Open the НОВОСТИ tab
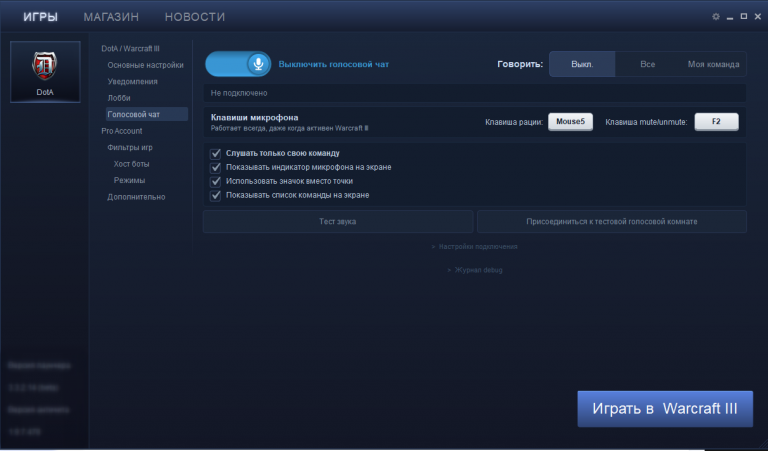 tap(195, 17)
